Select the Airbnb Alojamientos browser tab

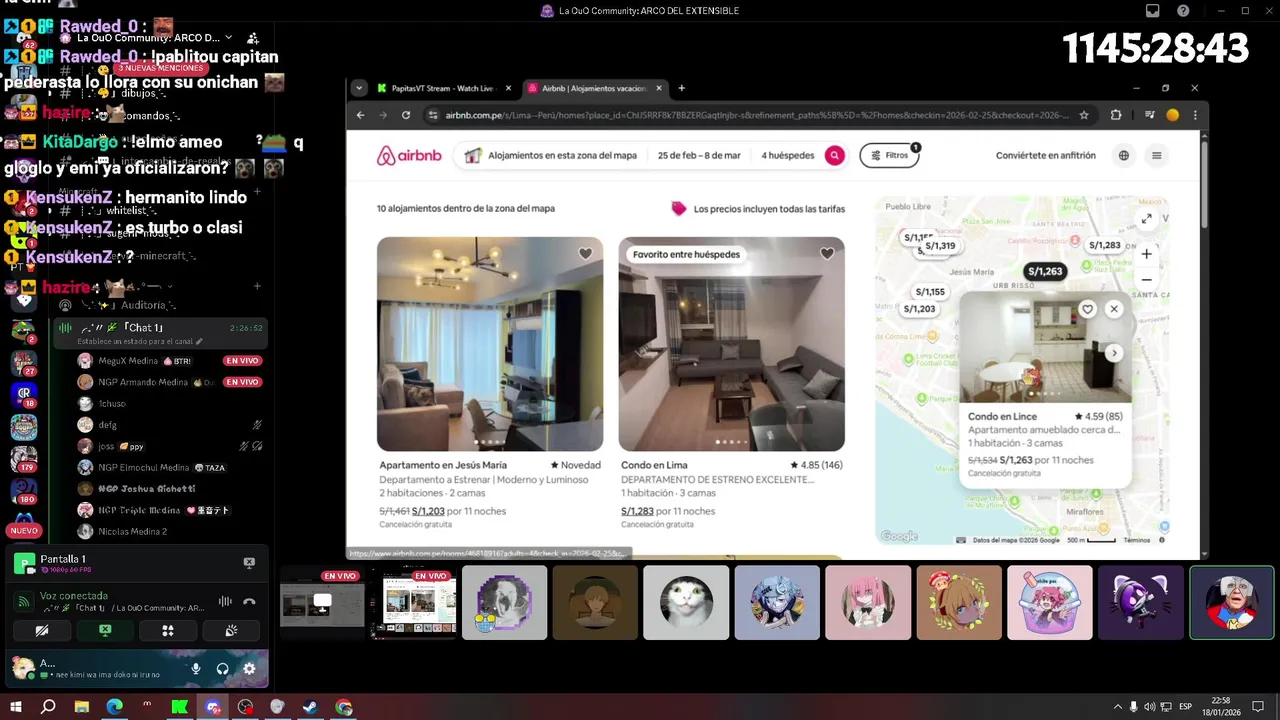click(593, 88)
